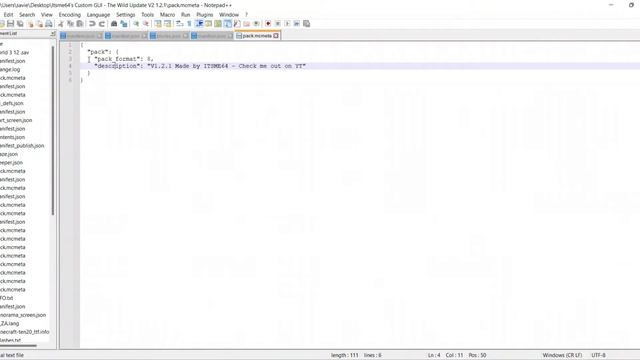The width and height of the screenshot is (640, 360).
Task: Click the "pack_format" line in editor
Action: [124, 59]
